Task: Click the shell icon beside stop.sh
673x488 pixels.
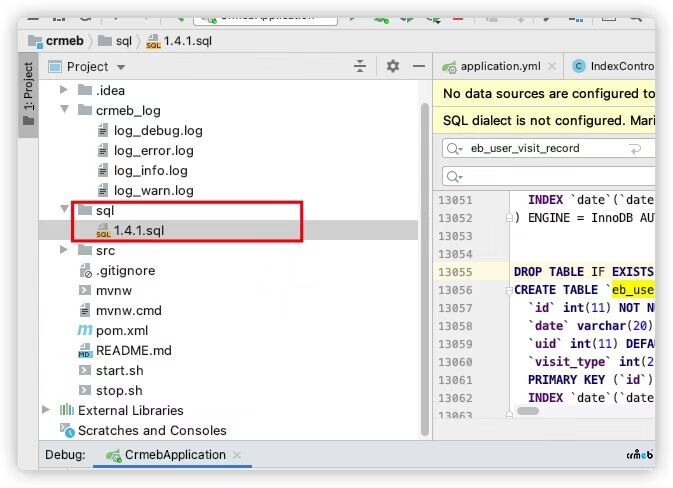Action: click(85, 390)
